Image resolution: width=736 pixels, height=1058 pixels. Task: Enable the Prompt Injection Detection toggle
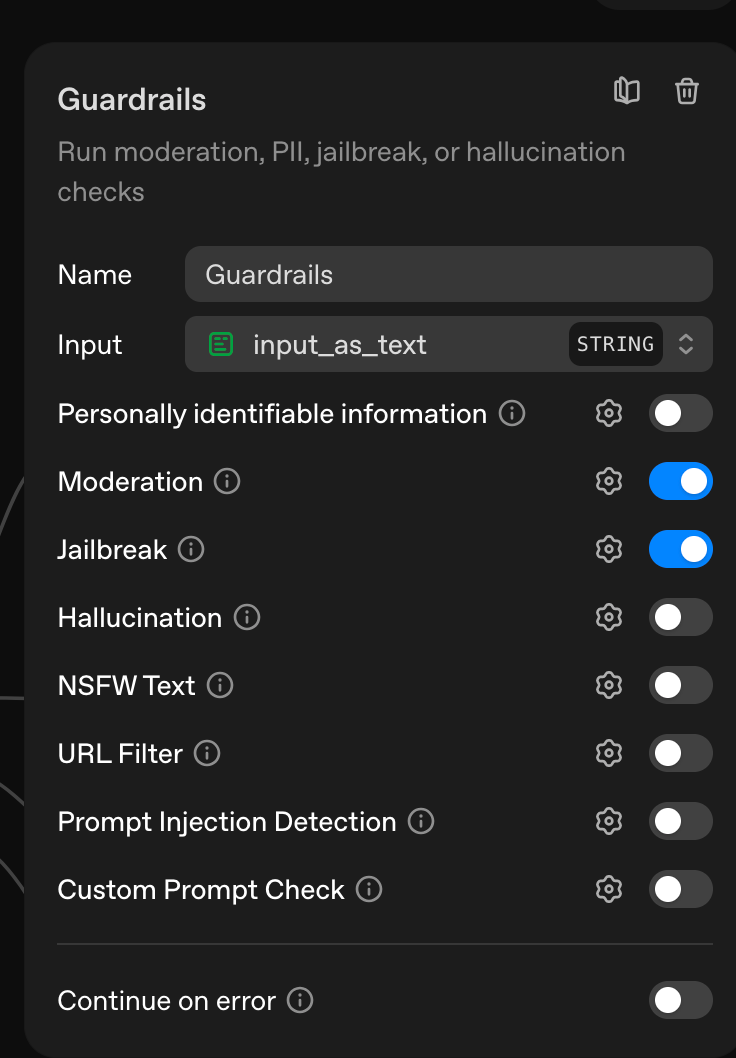click(680, 822)
